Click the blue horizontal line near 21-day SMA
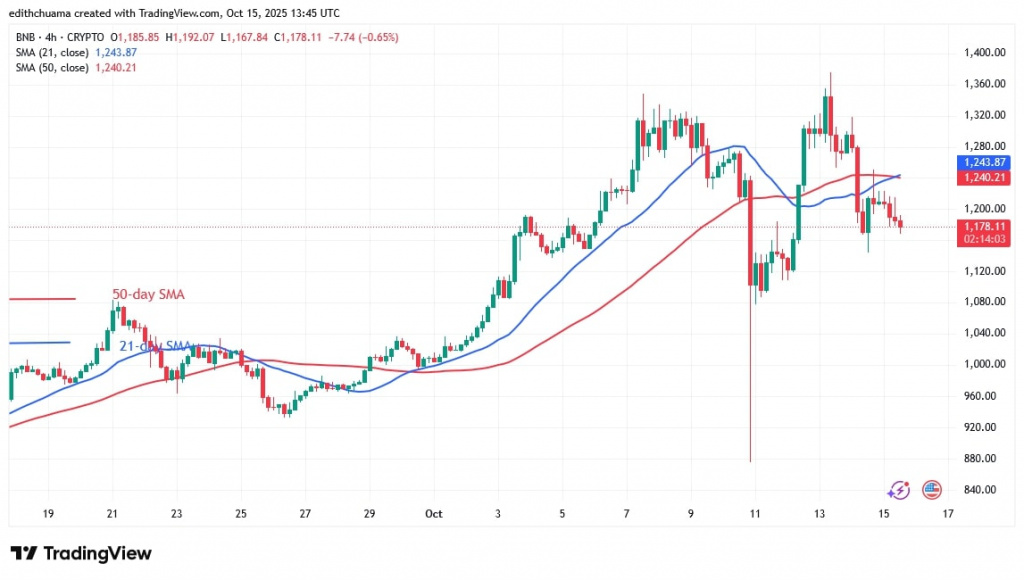Viewport: 1024px width, 580px height. (40, 343)
